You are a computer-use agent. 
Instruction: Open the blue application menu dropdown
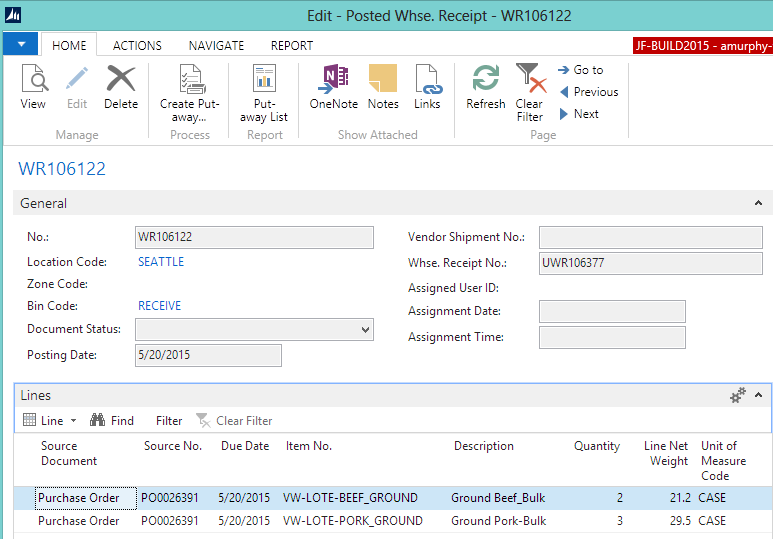[x=21, y=44]
